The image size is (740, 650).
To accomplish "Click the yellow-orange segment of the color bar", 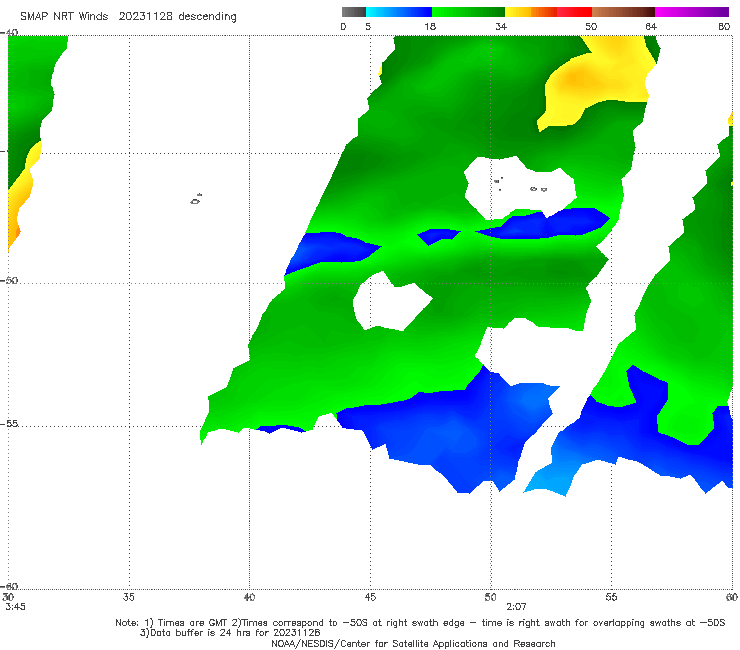I will click(531, 12).
